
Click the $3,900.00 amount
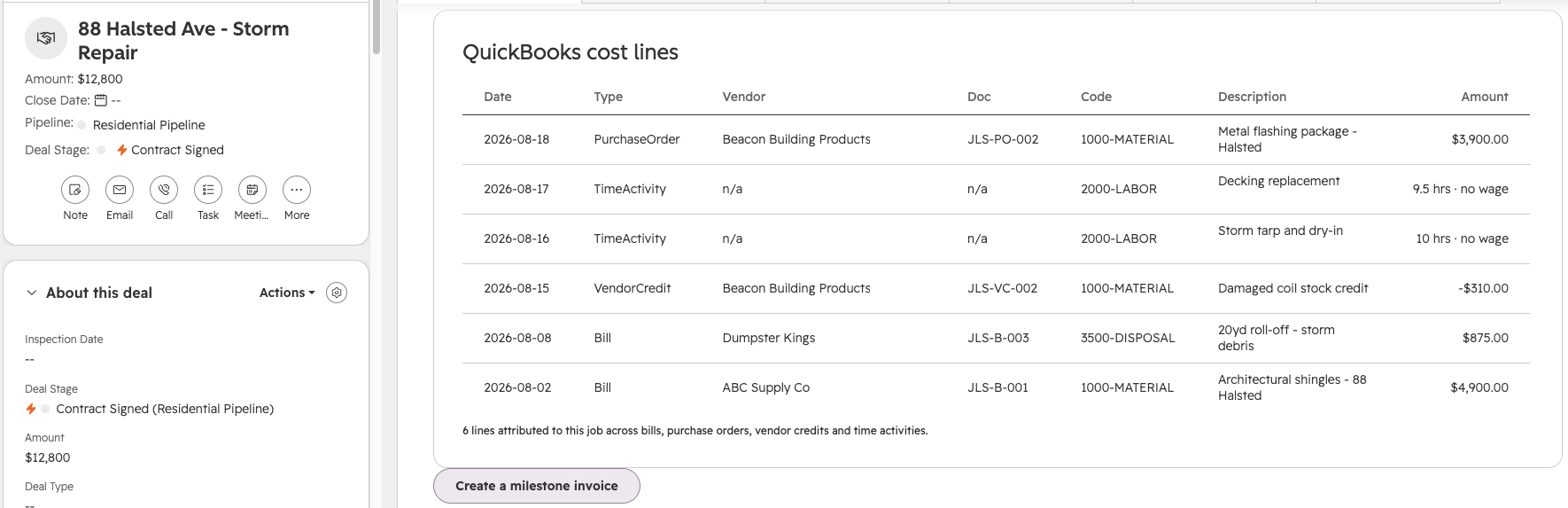click(1480, 139)
